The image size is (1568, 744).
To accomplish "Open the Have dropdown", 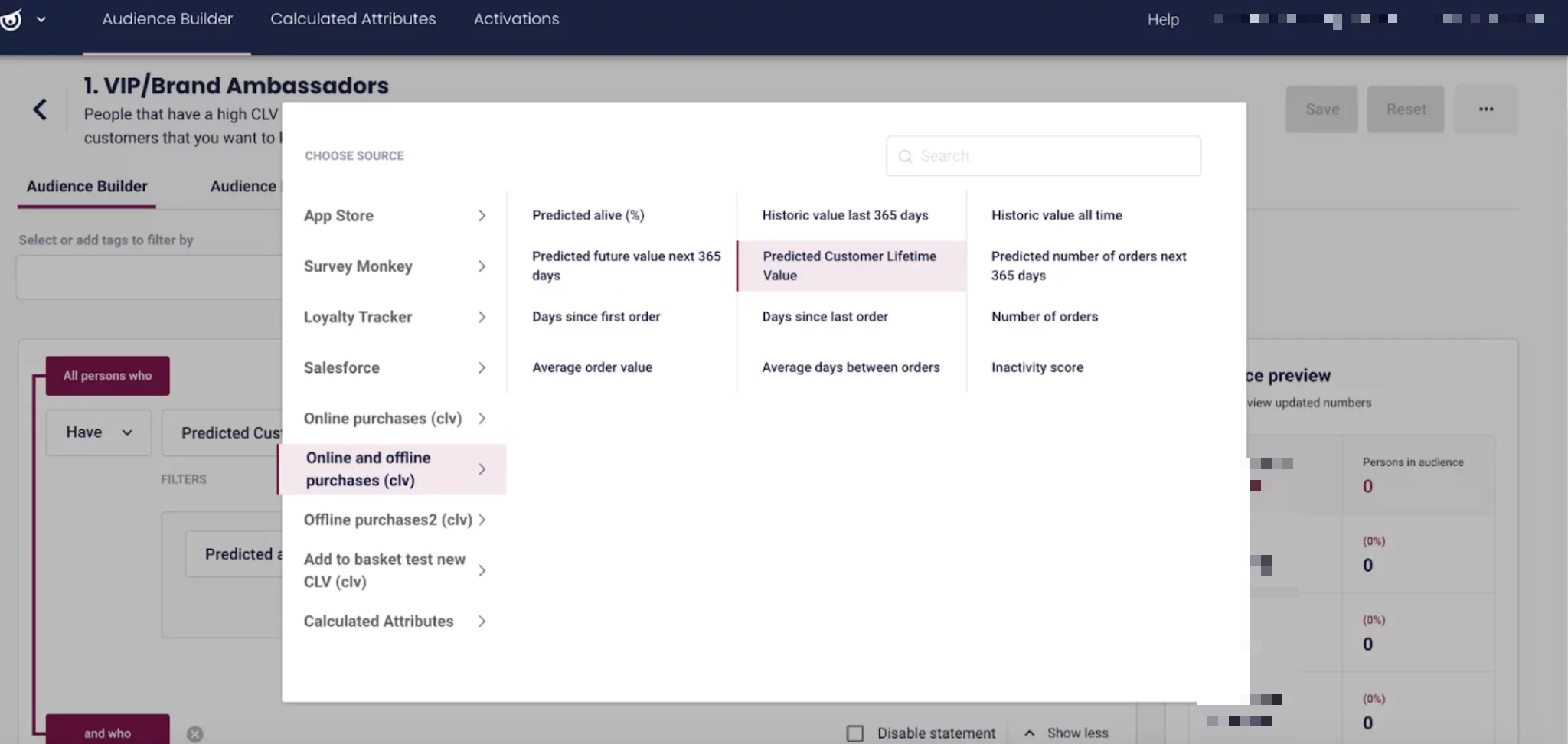I will 99,432.
